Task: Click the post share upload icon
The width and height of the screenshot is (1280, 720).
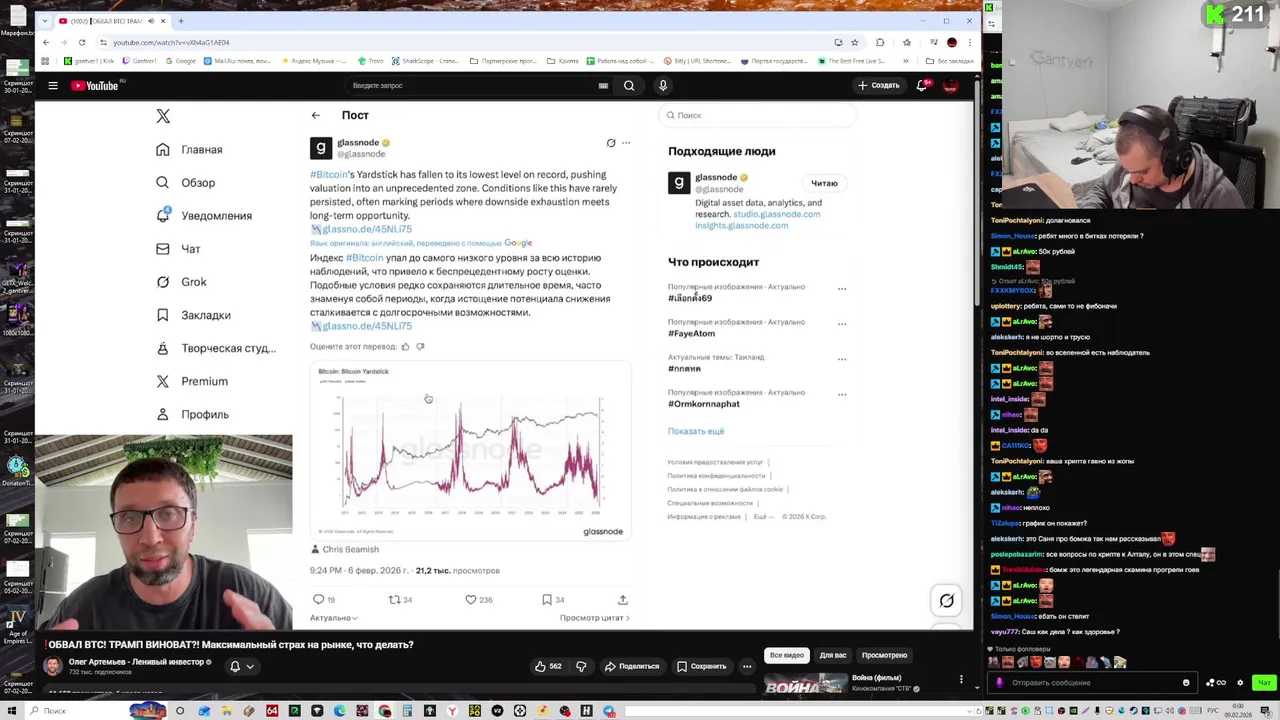Action: (622, 600)
